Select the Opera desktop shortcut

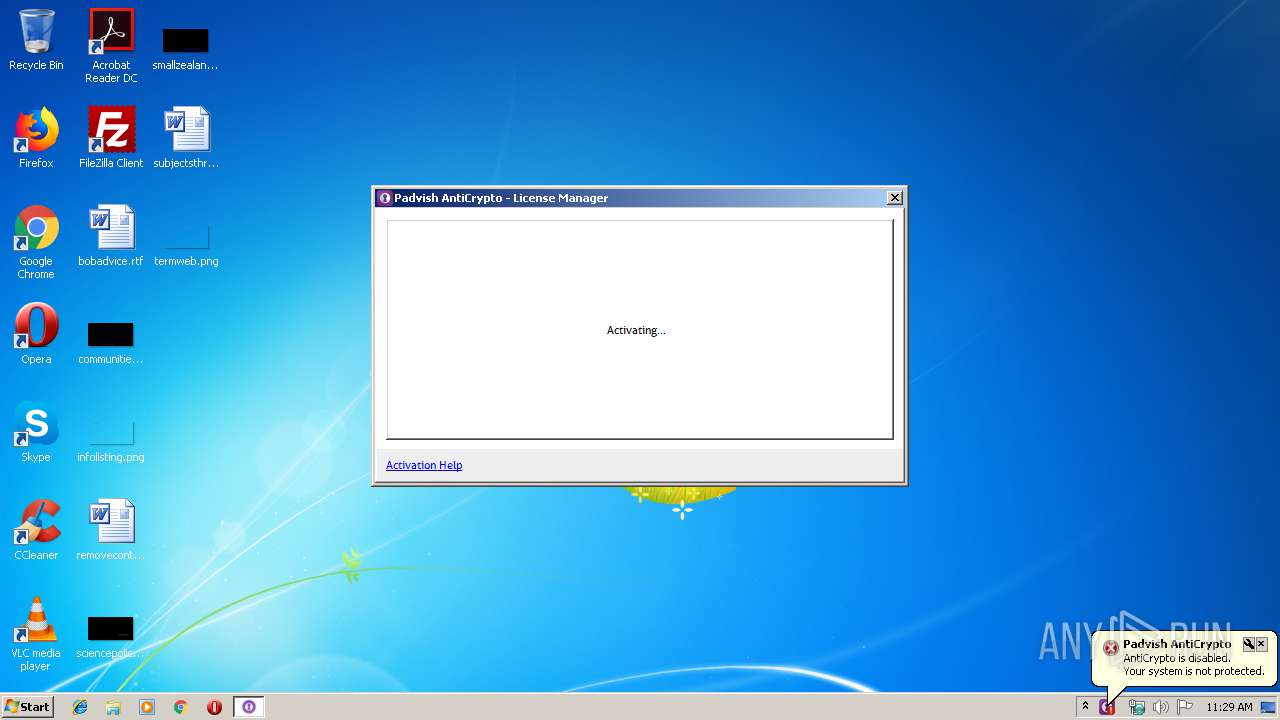point(36,334)
